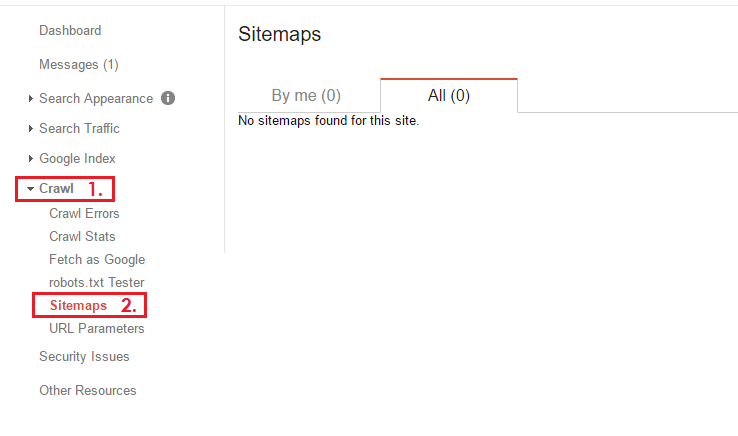Select Sitemaps in the Crawl menu

[x=79, y=306]
